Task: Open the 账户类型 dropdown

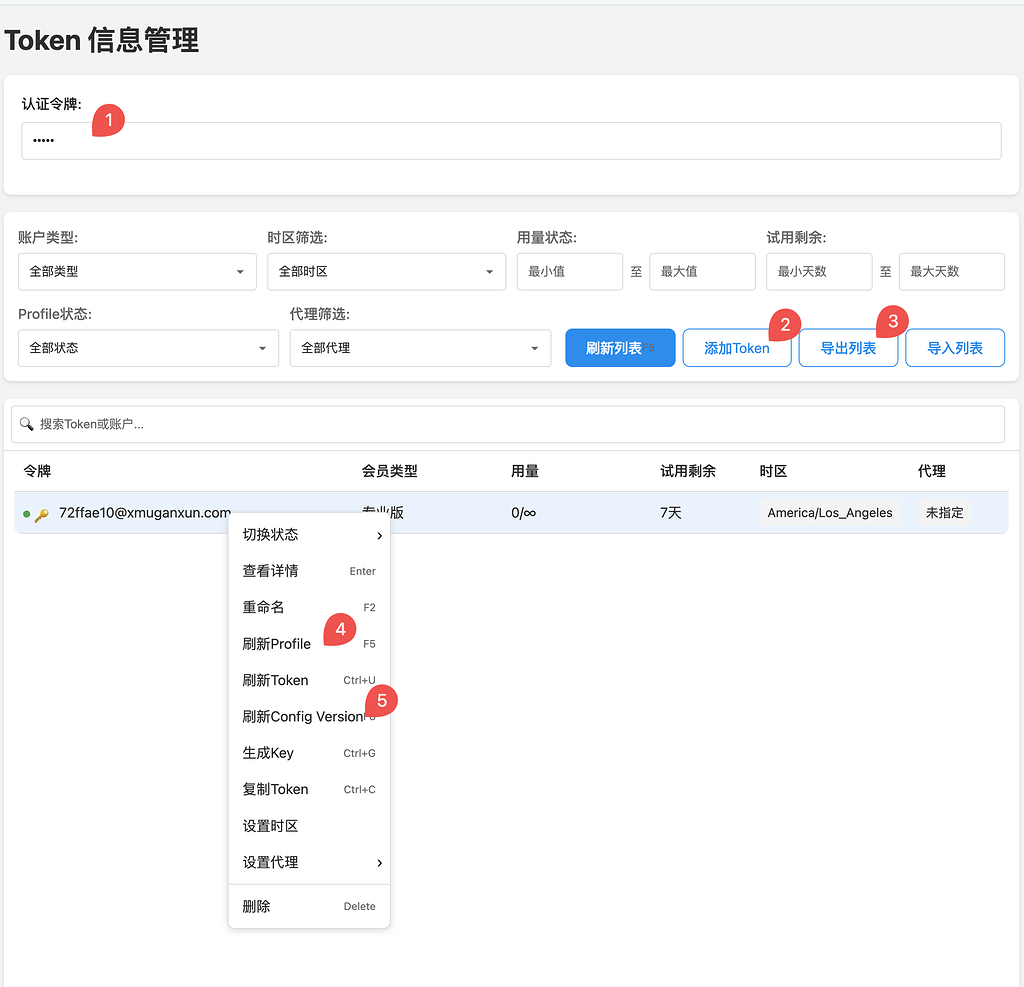Action: [137, 272]
